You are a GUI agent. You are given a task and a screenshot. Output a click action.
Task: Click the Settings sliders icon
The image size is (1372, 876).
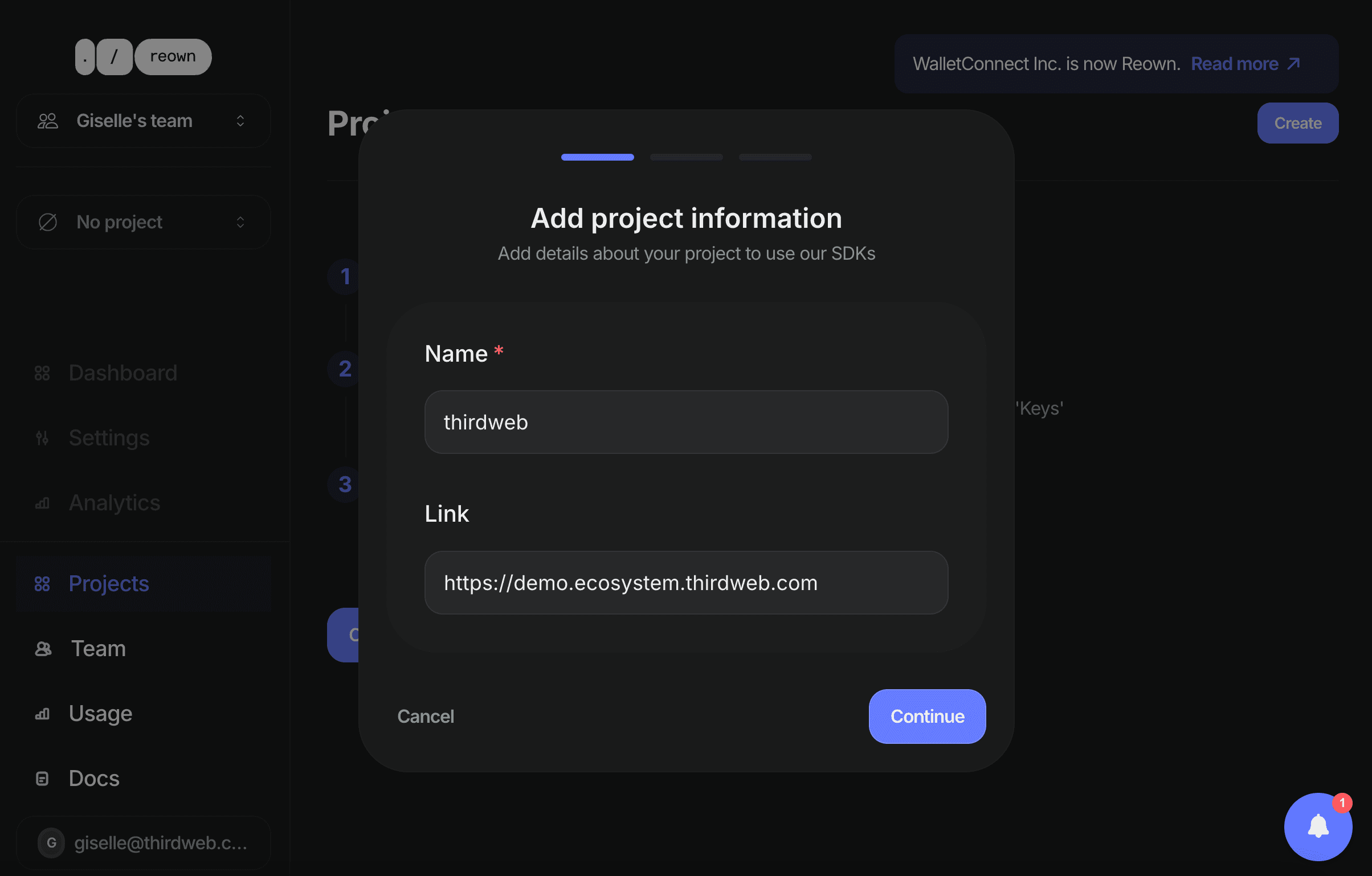pos(42,438)
